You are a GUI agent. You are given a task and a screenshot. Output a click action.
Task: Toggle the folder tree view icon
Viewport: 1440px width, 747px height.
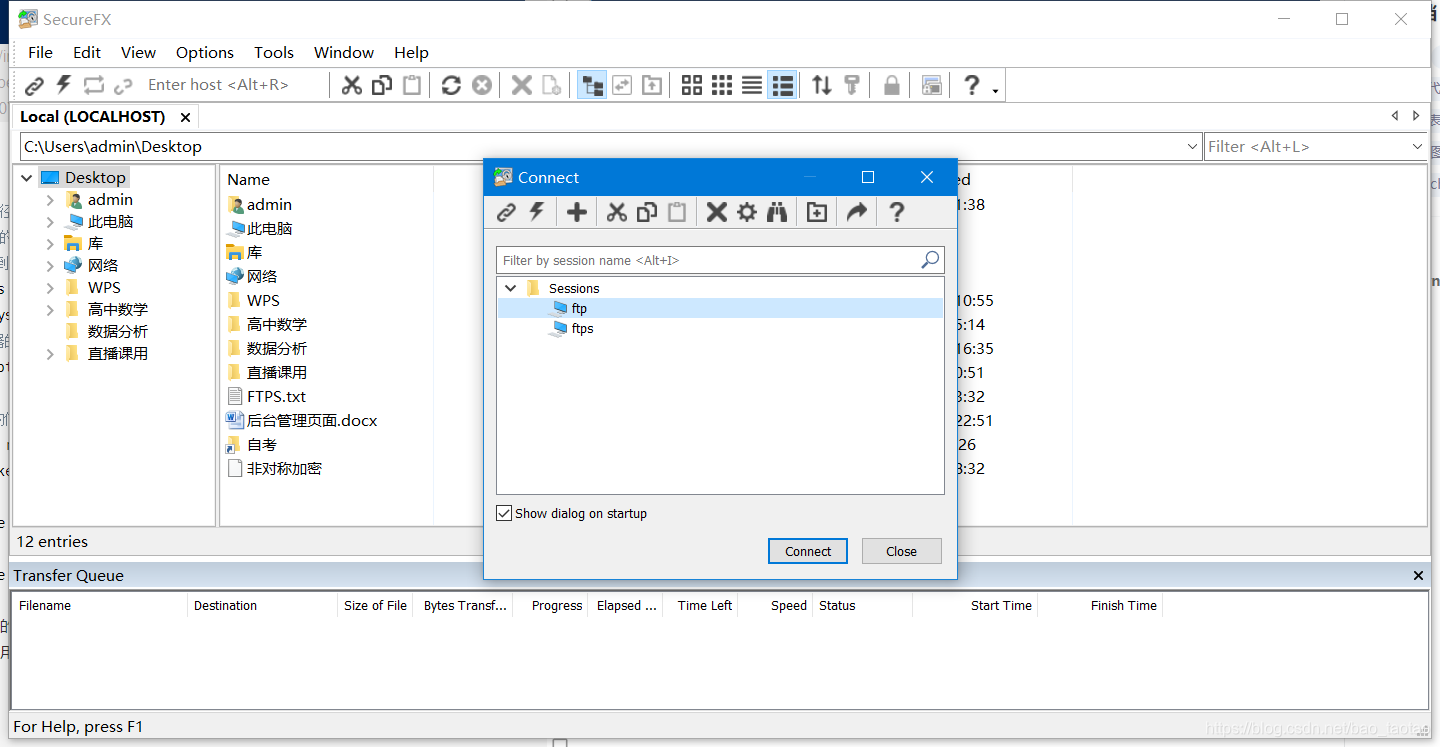(x=592, y=85)
